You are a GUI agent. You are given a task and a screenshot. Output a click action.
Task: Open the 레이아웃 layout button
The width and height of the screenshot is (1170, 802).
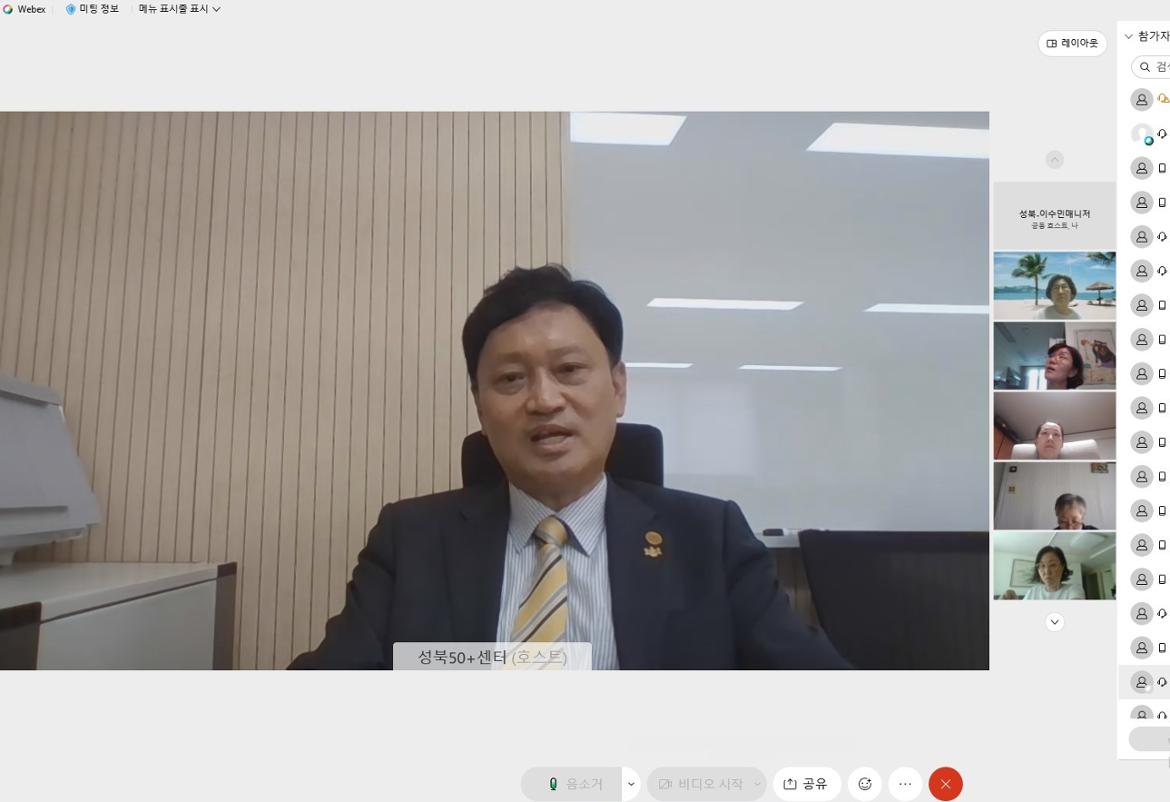[1071, 43]
